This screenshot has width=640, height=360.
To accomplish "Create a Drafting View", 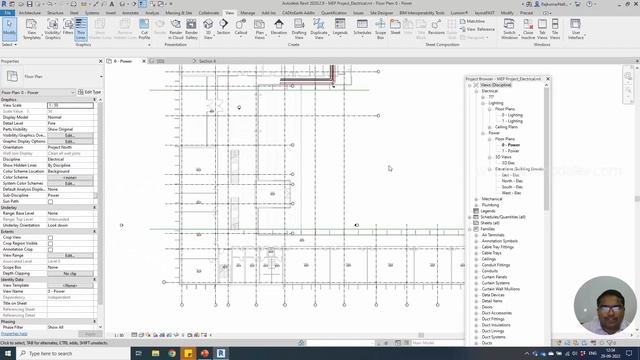I will pos(299,29).
